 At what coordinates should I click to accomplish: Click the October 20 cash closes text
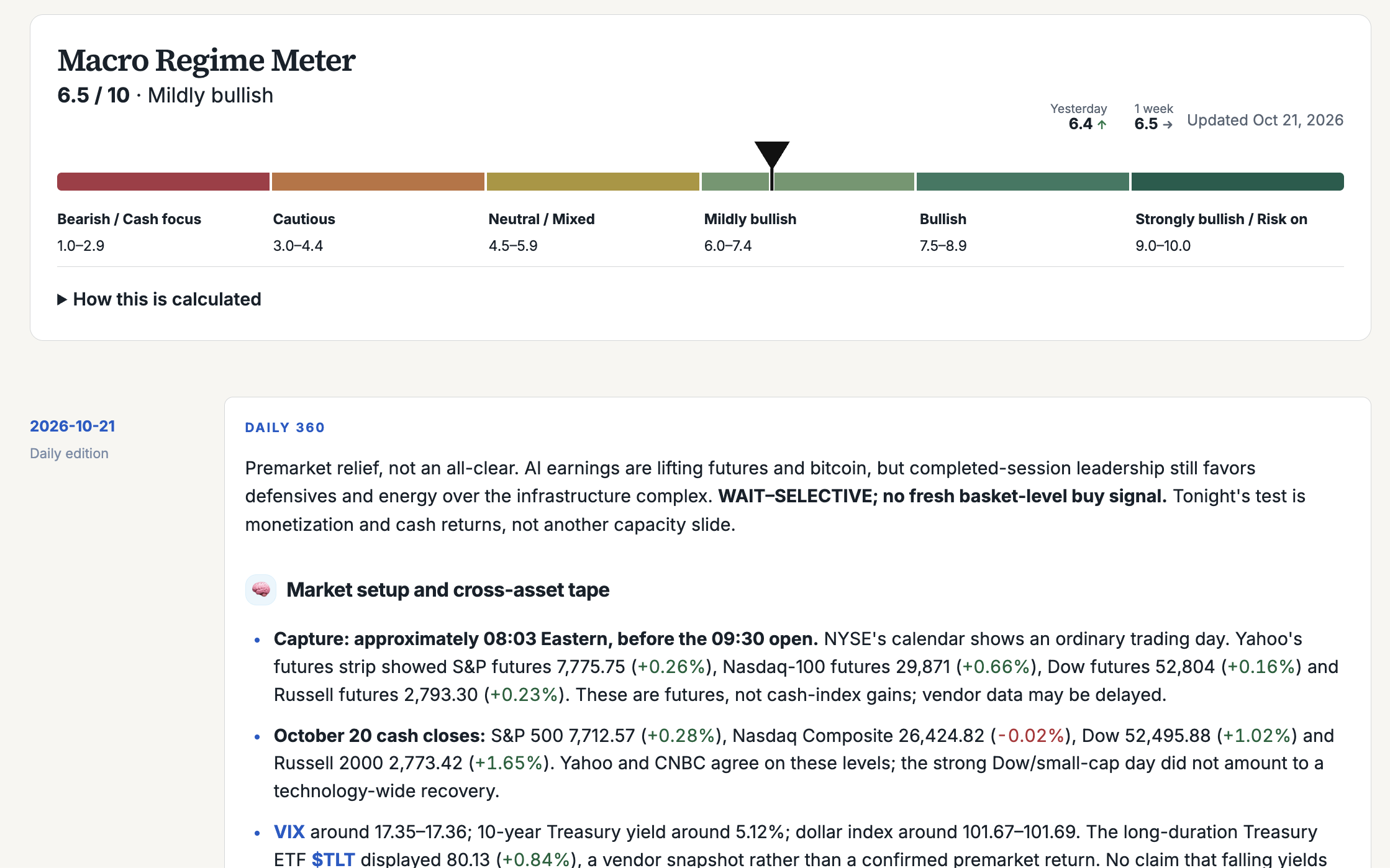click(379, 736)
